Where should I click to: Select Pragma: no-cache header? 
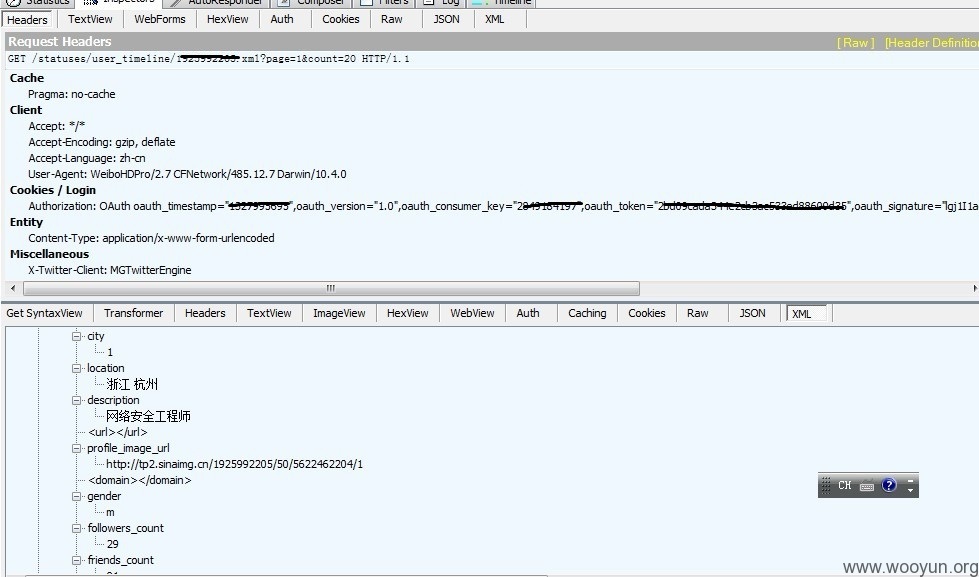(72, 94)
